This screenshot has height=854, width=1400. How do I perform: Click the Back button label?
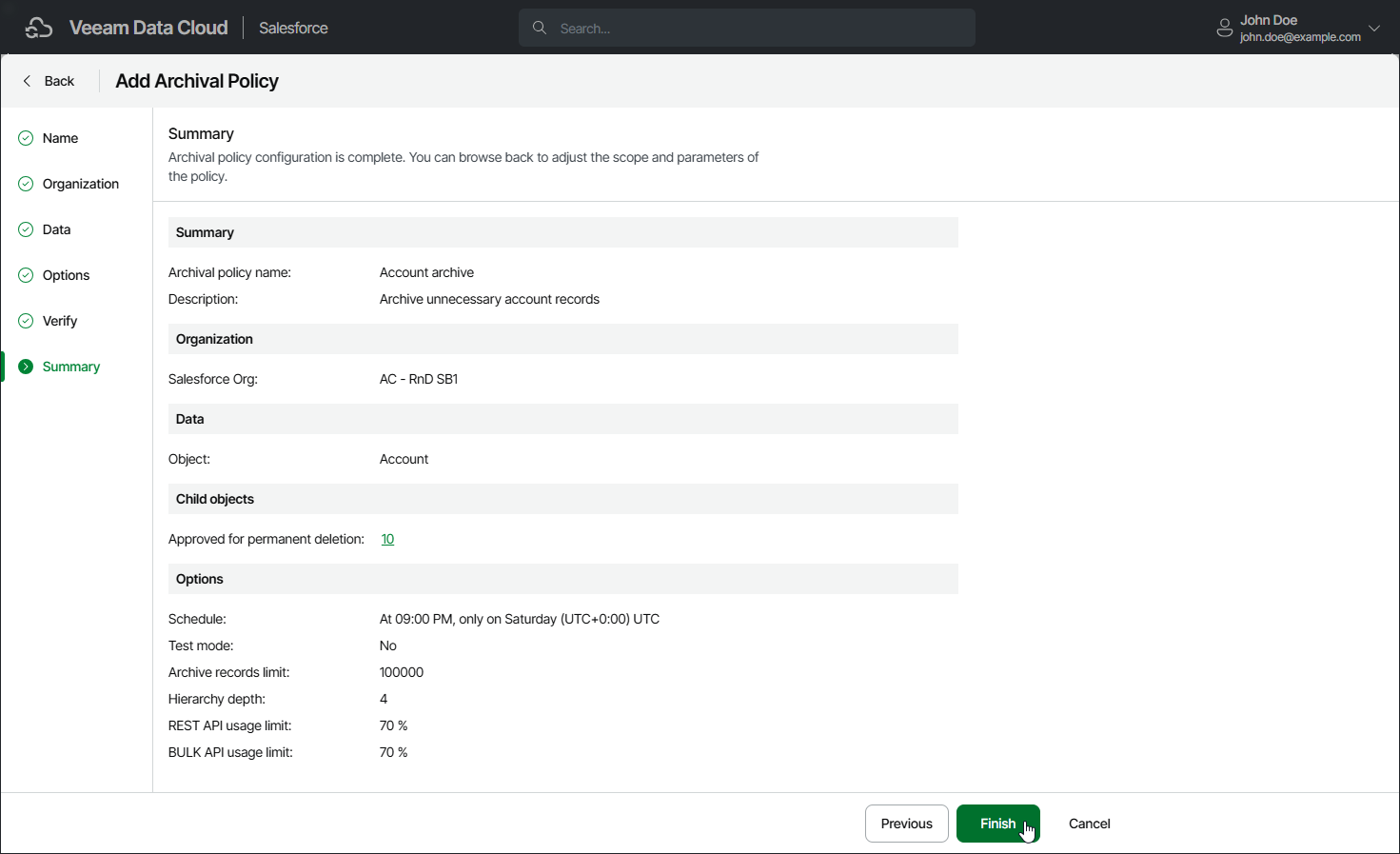(59, 81)
